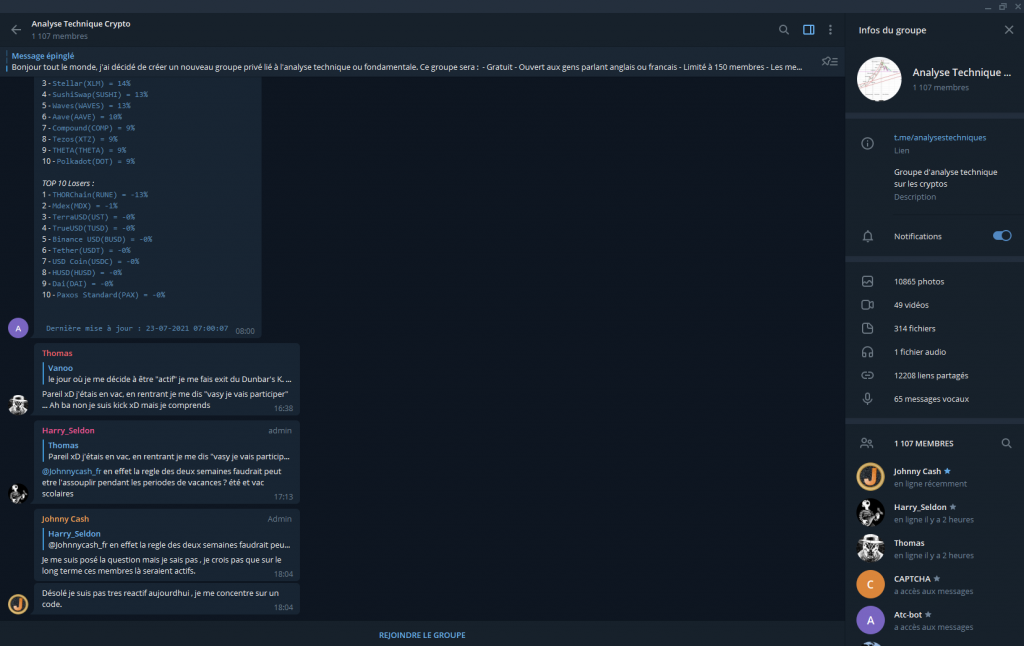Viewport: 1024px width, 646px height.
Task: Click the back arrow to leave chat
Action: click(x=15, y=29)
